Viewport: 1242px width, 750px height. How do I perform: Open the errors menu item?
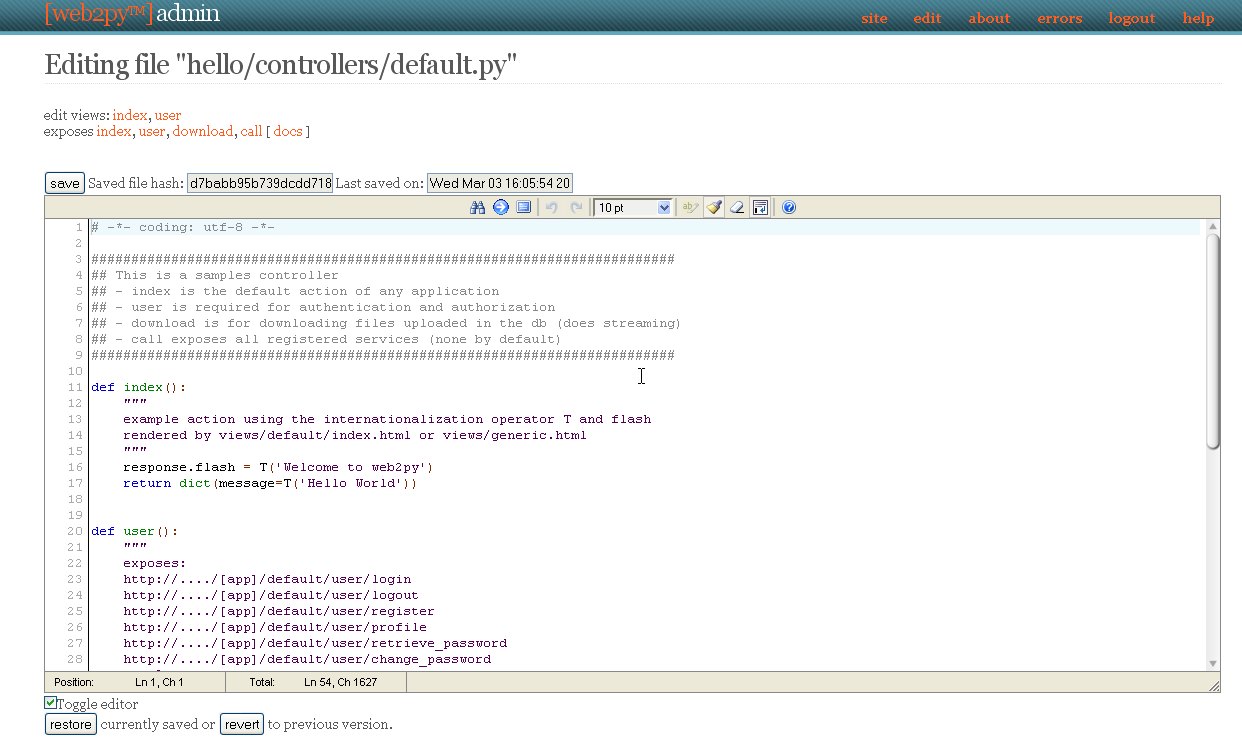tap(1059, 18)
